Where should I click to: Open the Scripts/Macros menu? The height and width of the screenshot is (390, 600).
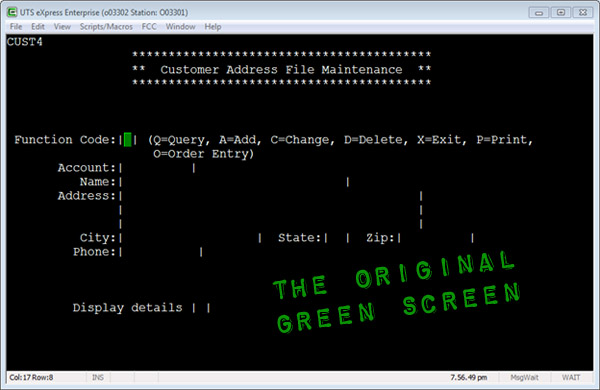click(x=106, y=26)
